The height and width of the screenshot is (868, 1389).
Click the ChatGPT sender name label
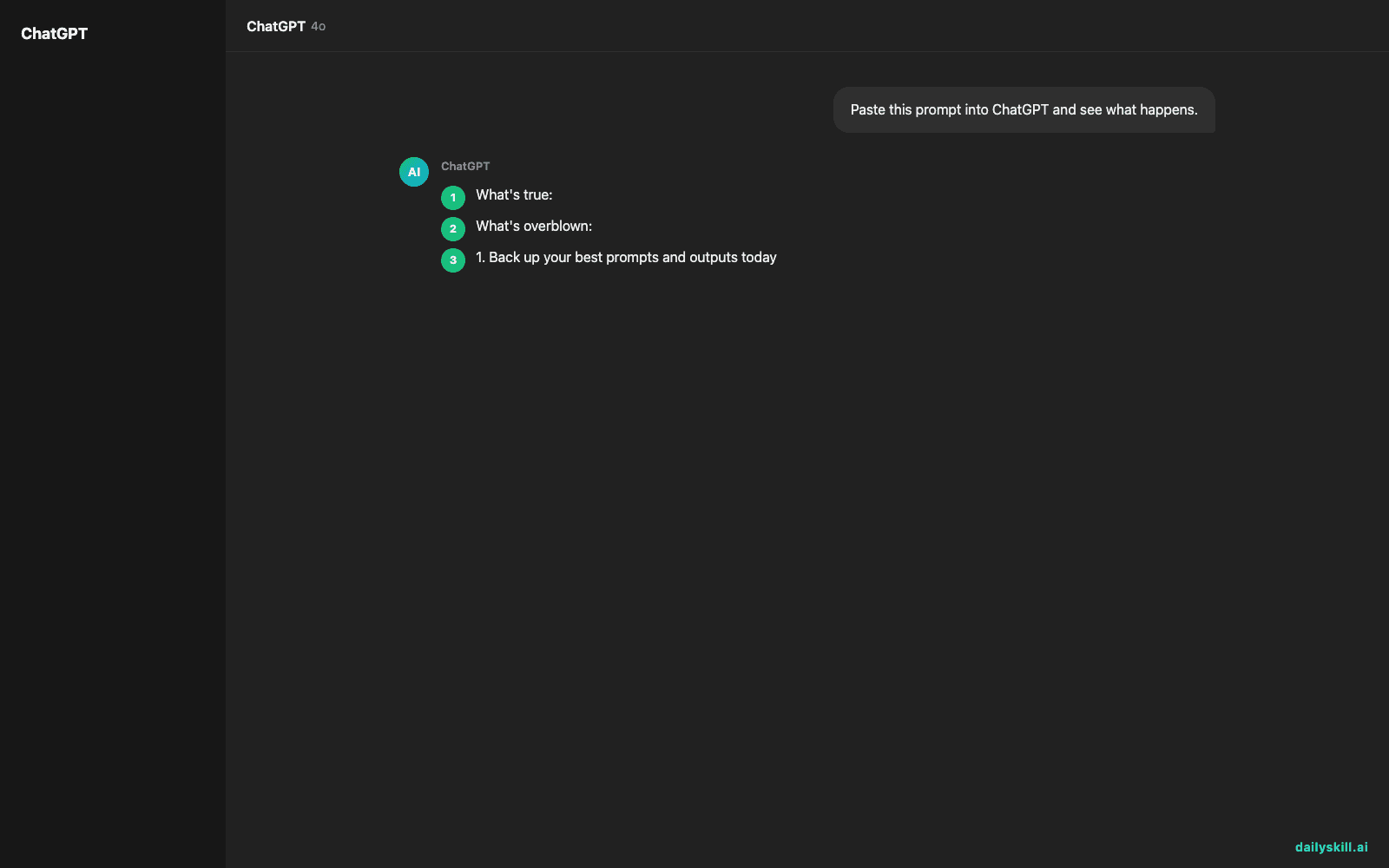point(465,166)
